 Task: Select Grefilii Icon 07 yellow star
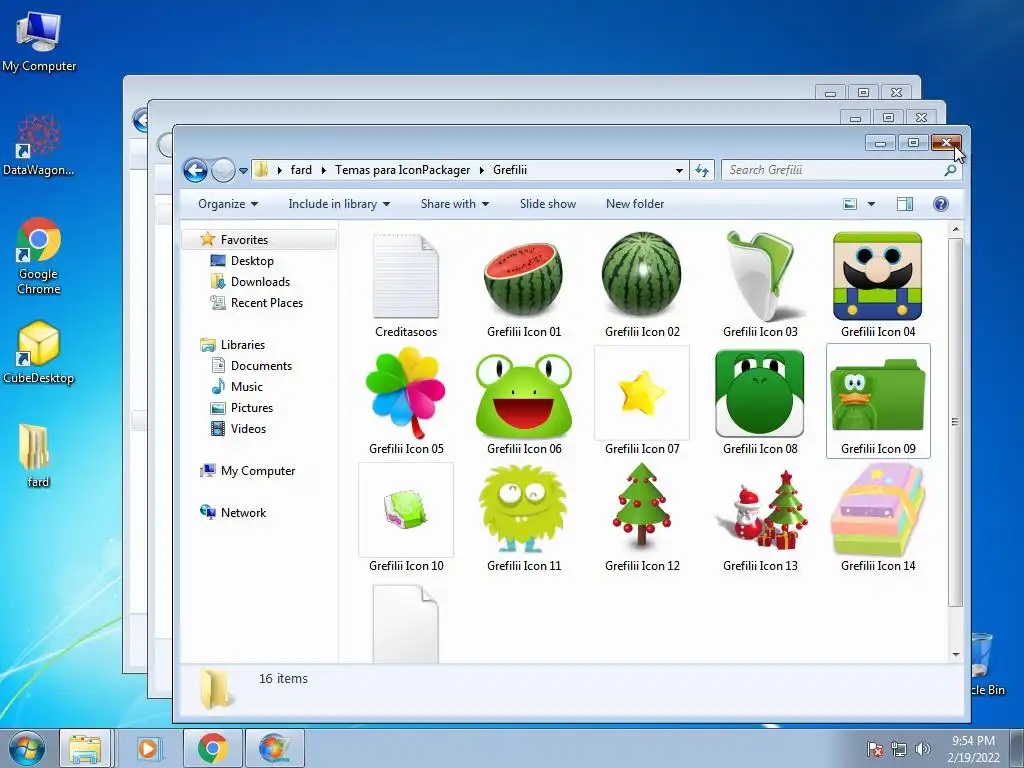(642, 402)
